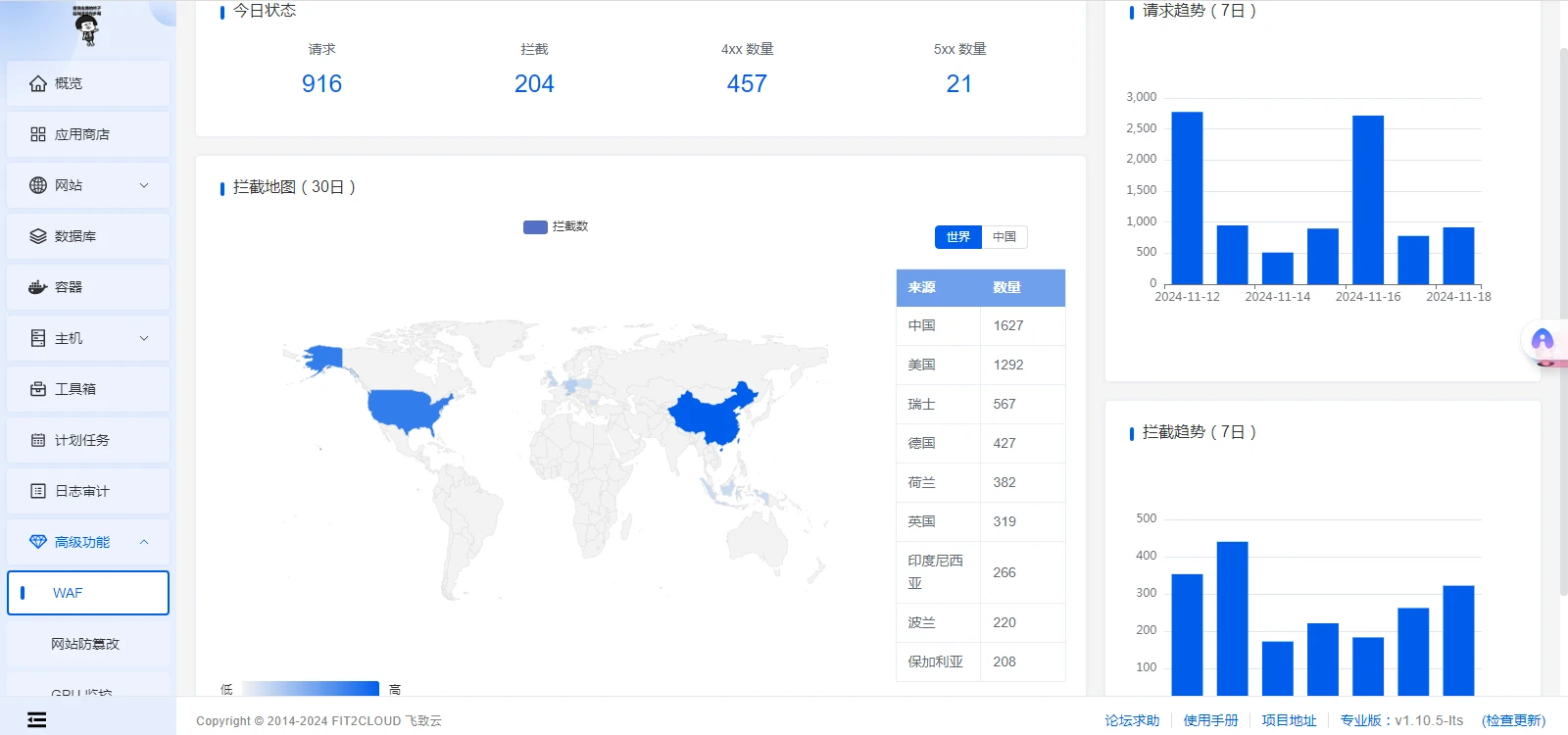Open the 使用手册 link in the footer
The height and width of the screenshot is (735, 1568).
(1210, 720)
